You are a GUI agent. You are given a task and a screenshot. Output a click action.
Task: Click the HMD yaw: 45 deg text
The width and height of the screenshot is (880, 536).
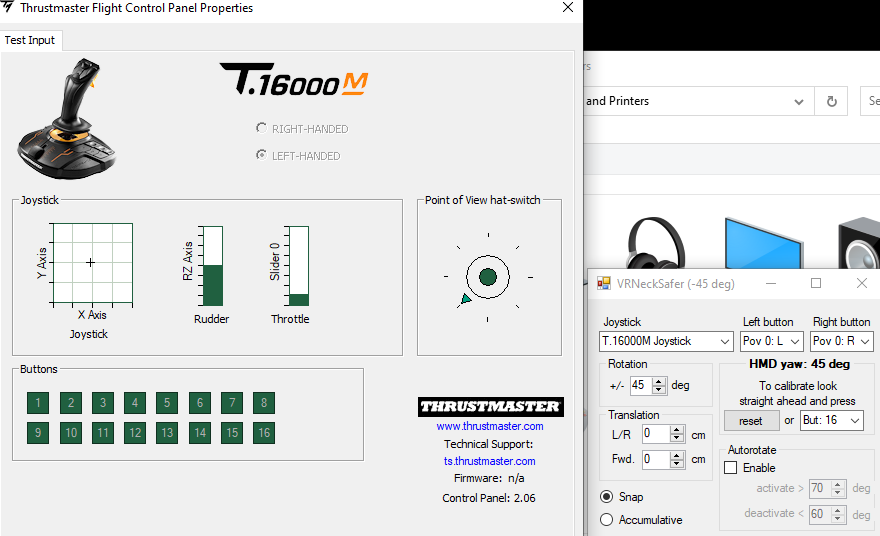[799, 364]
